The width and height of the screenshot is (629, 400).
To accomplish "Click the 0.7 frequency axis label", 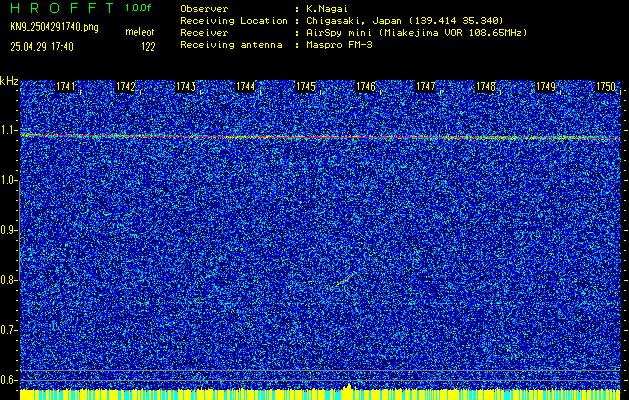I will tap(8, 330).
